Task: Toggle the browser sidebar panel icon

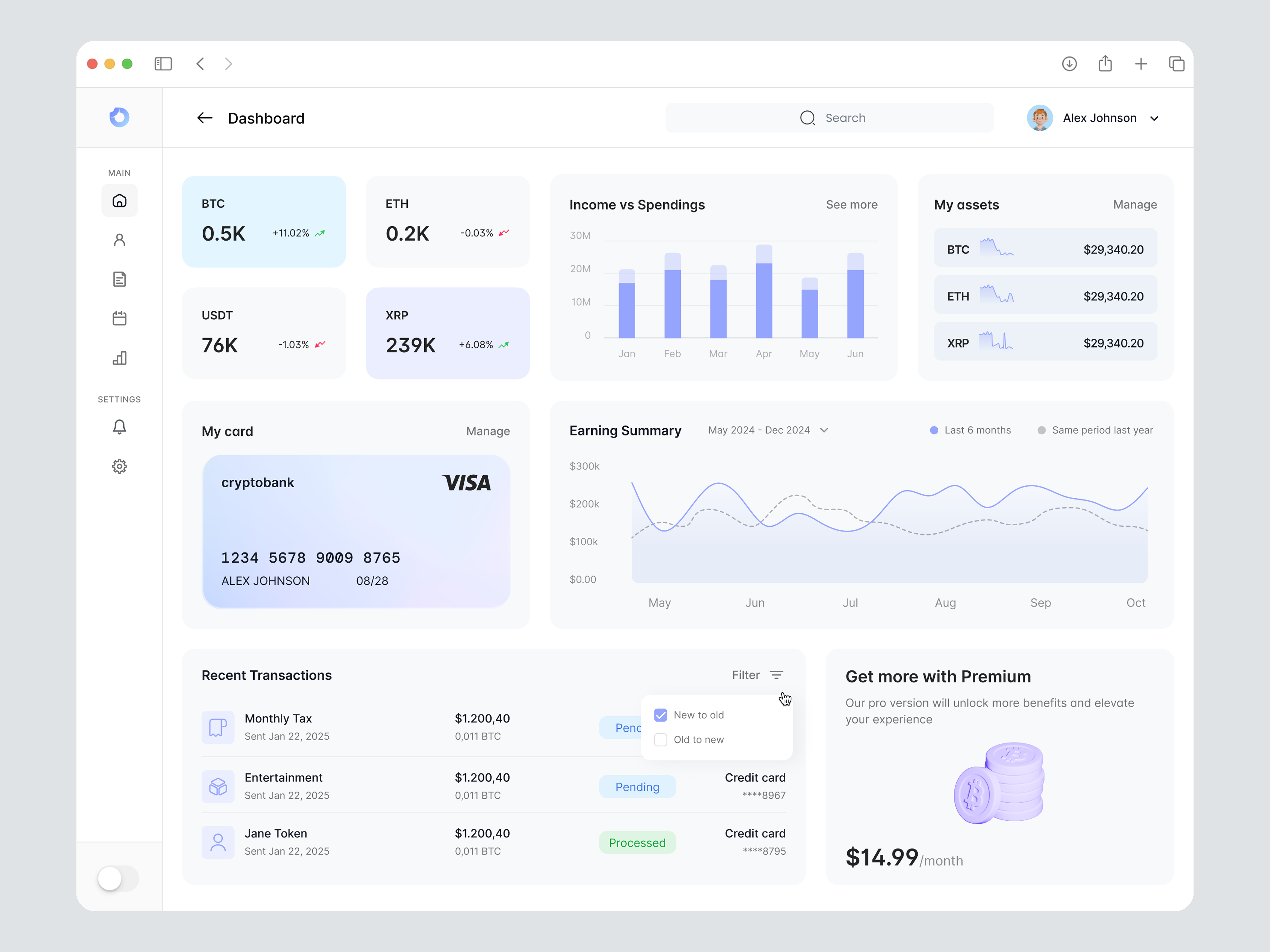Action: point(163,64)
